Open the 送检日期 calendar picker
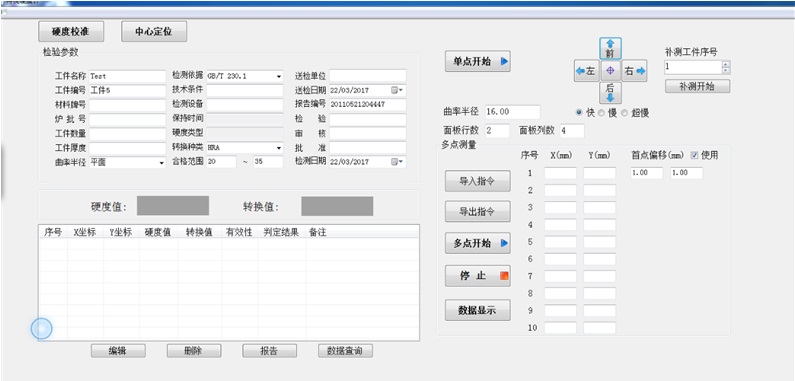 click(396, 90)
